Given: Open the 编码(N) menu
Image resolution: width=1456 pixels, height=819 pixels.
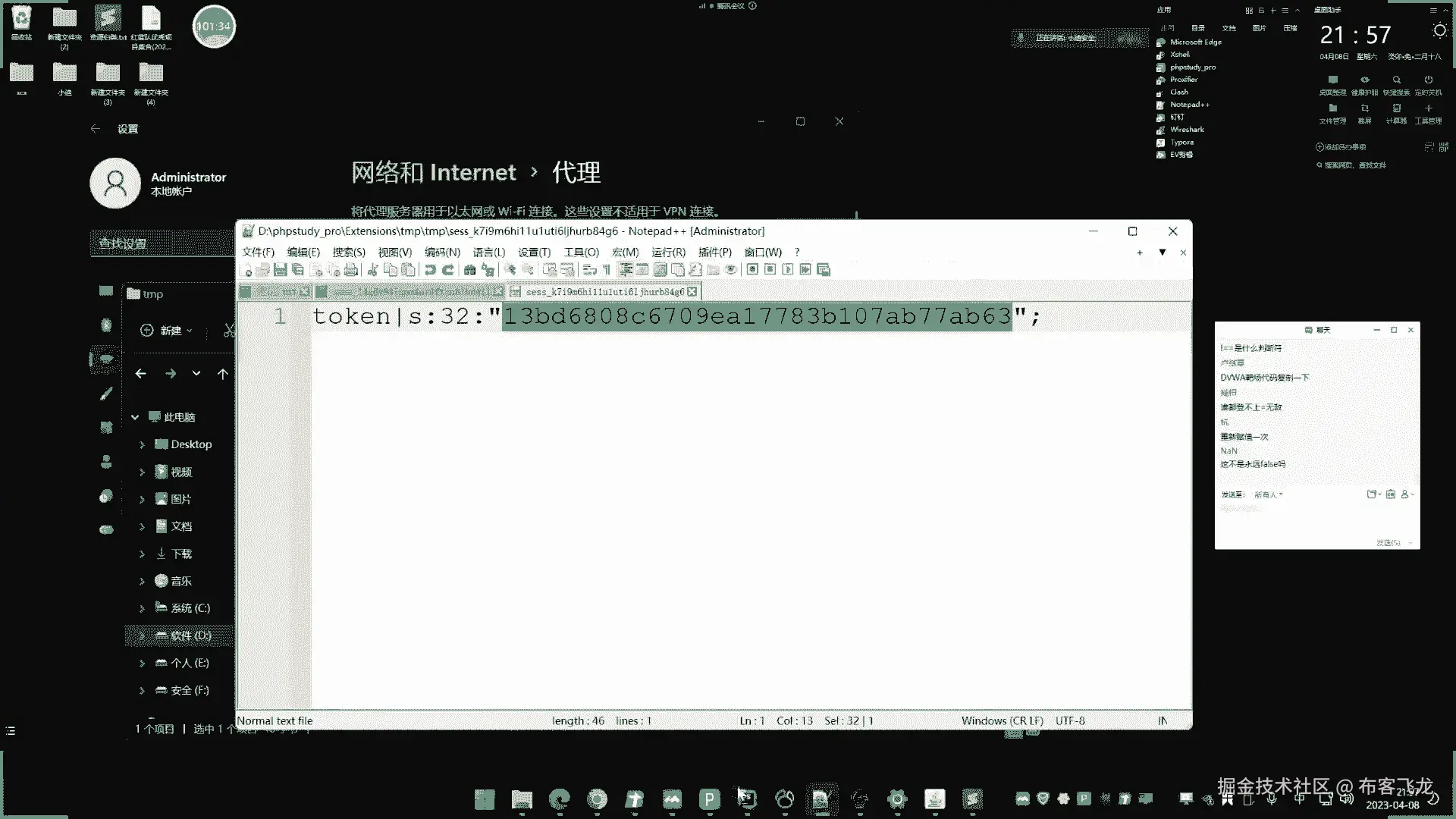Looking at the screenshot, I should coord(442,253).
